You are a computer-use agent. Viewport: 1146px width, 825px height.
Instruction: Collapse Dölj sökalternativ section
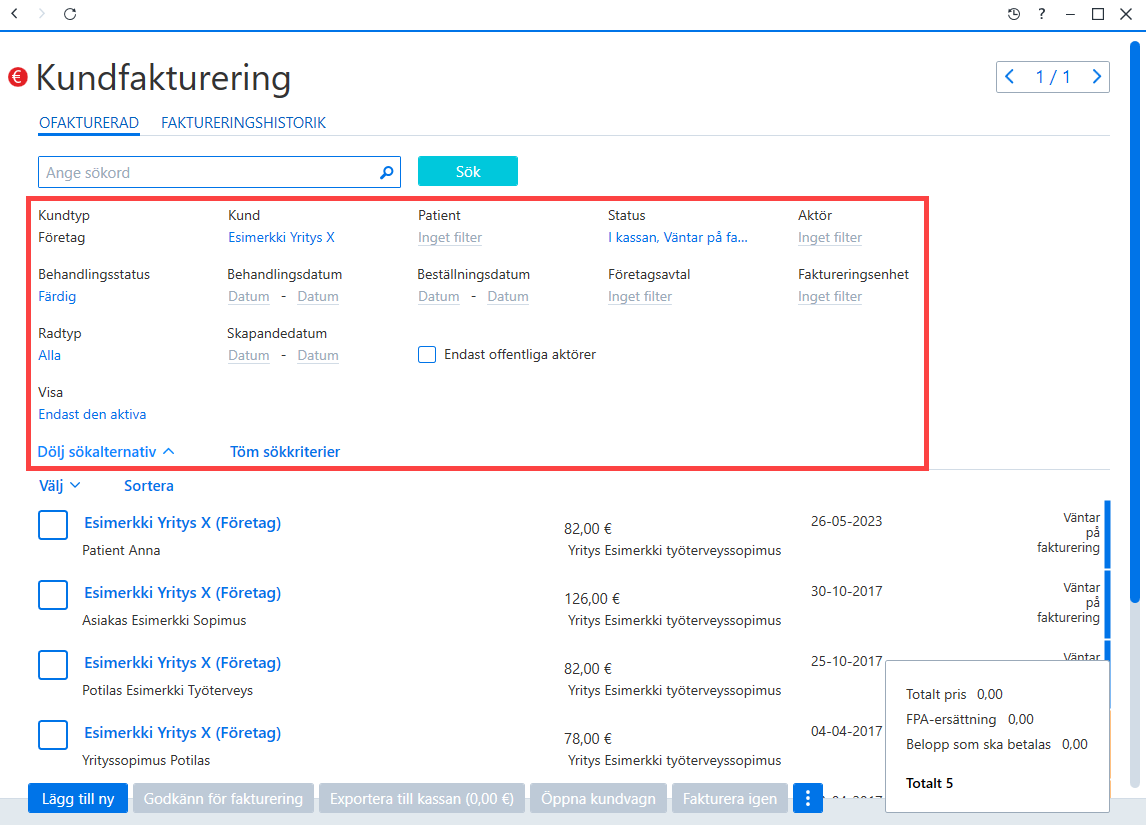(x=106, y=452)
